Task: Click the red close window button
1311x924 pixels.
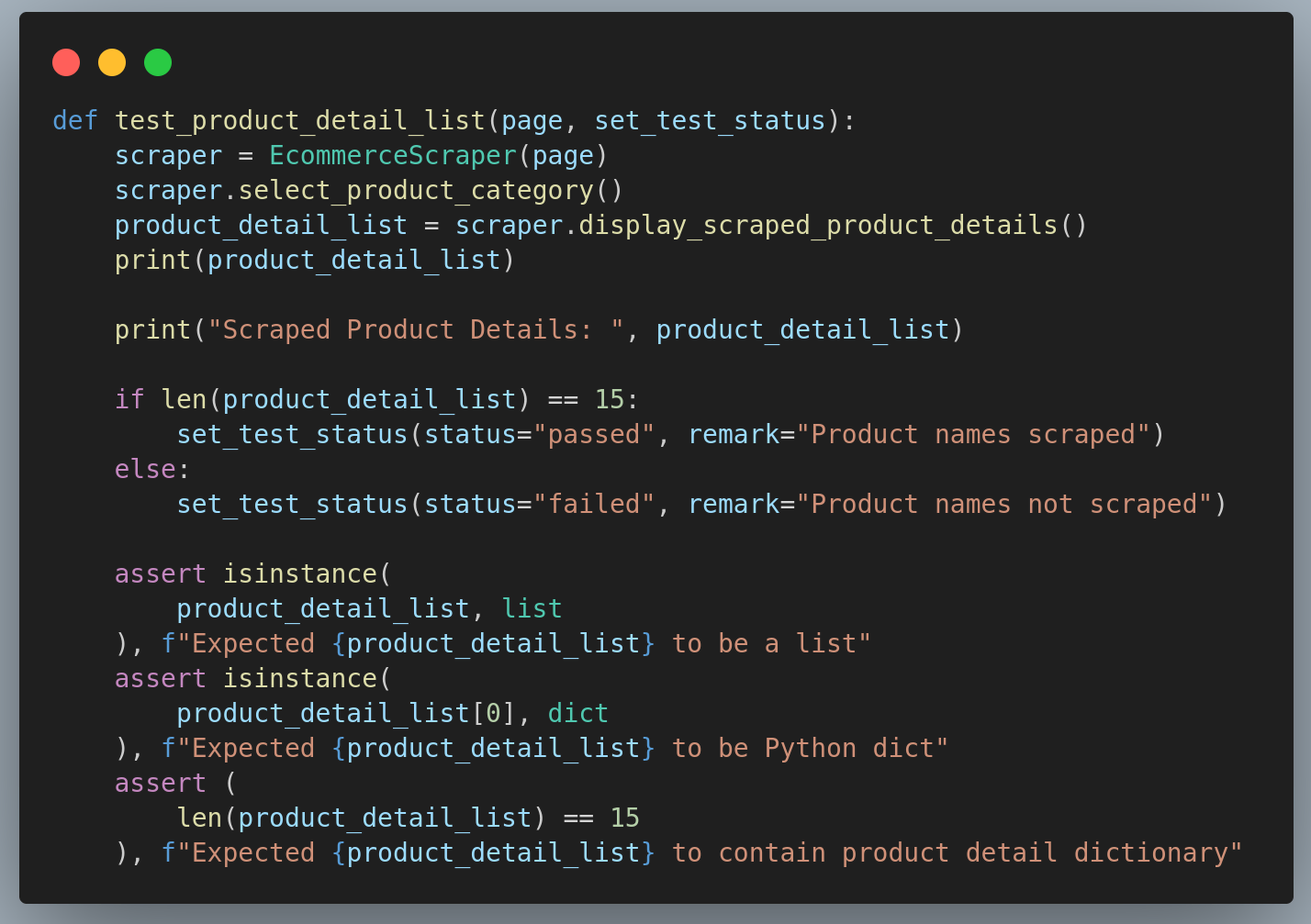Action: coord(65,62)
